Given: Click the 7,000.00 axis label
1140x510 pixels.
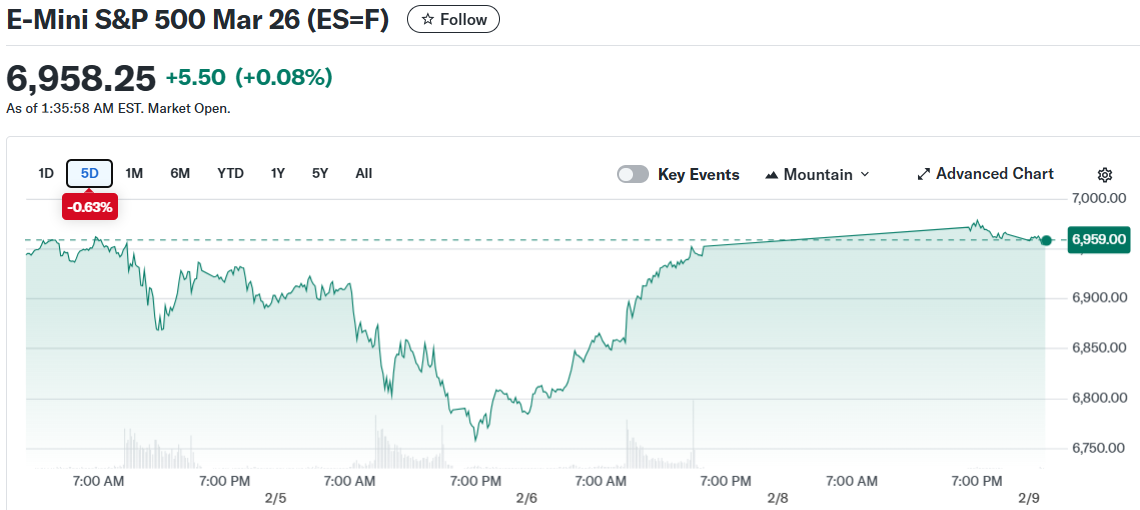Looking at the screenshot, I should (x=1099, y=198).
